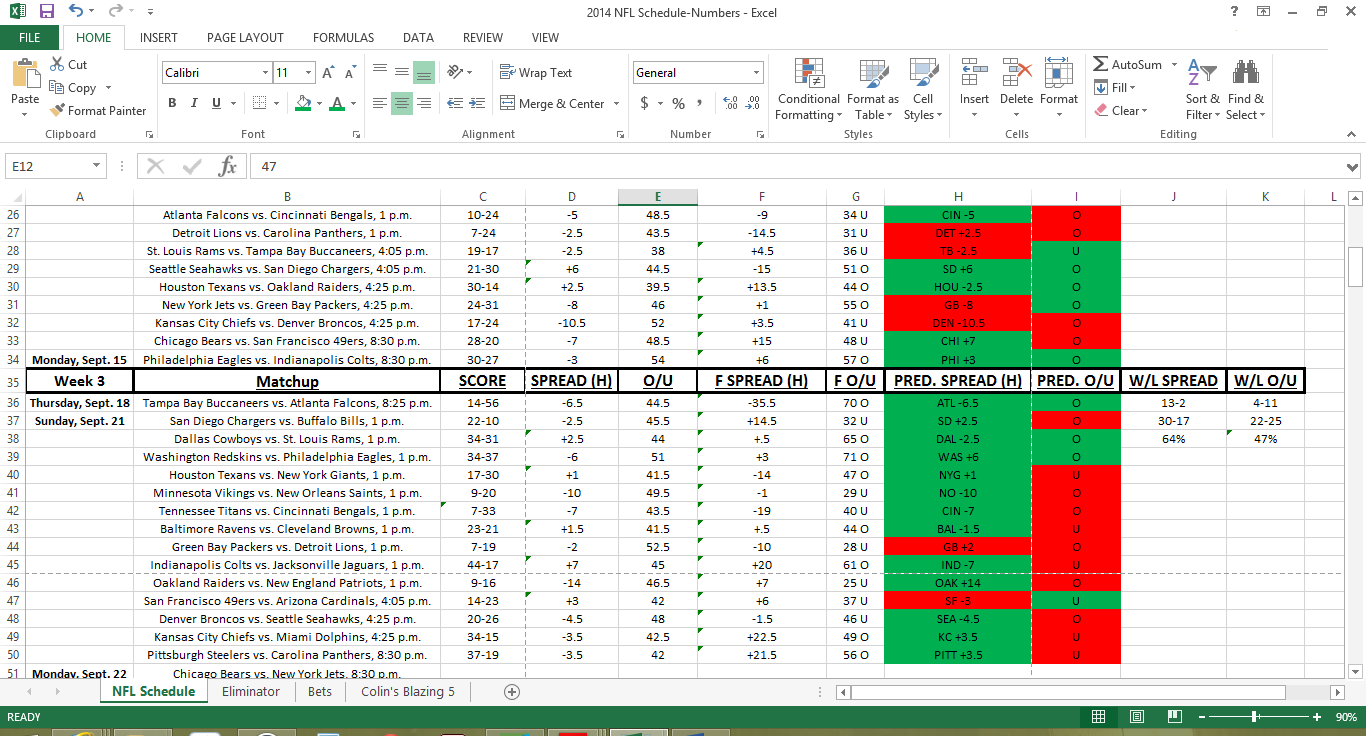Viewport: 1366px width, 736px height.
Task: Click the AutoSum sigma icon
Action: click(1100, 64)
